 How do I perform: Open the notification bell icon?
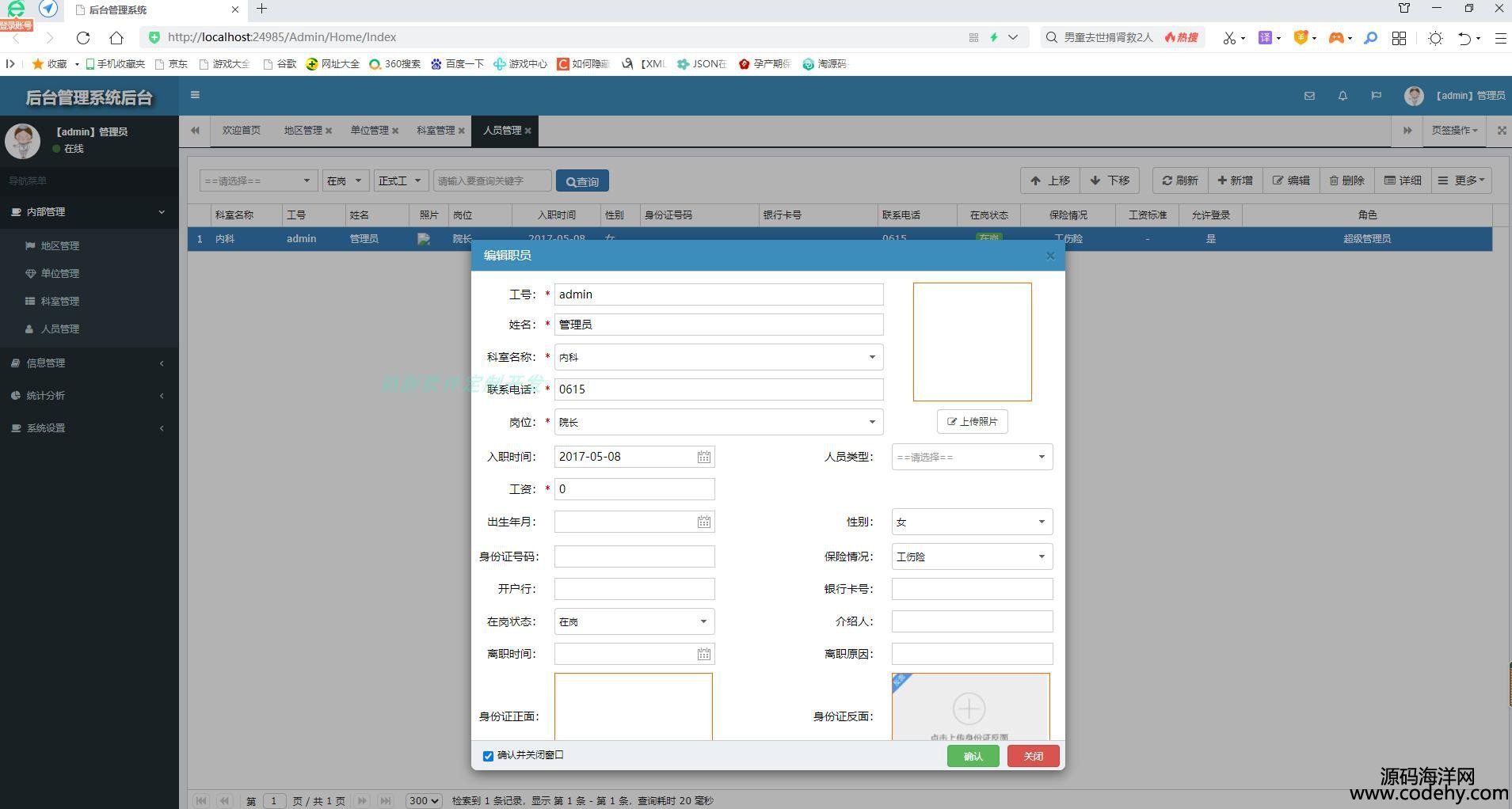point(1343,96)
